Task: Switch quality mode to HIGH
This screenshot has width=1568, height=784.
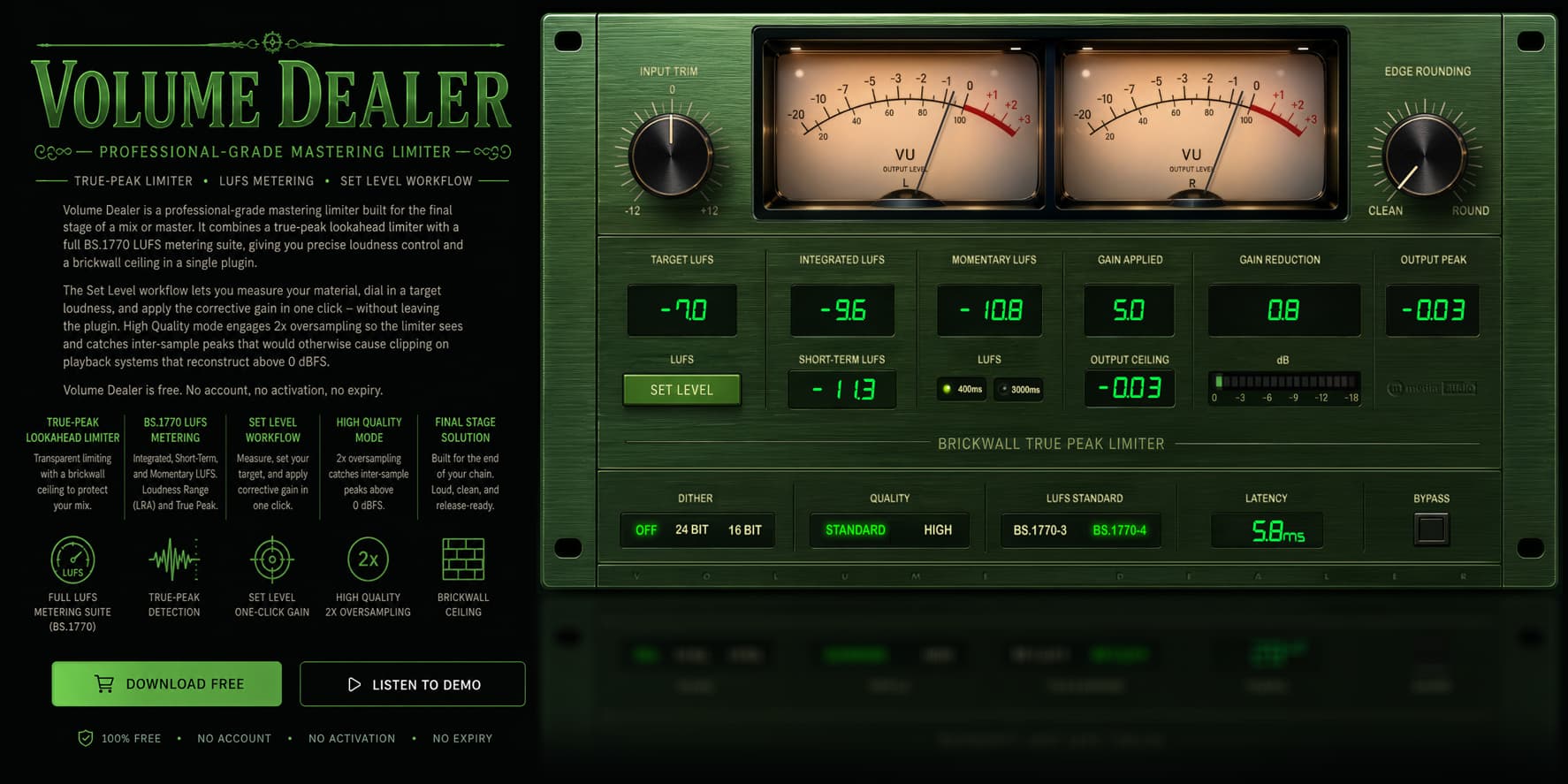Action: click(x=938, y=530)
